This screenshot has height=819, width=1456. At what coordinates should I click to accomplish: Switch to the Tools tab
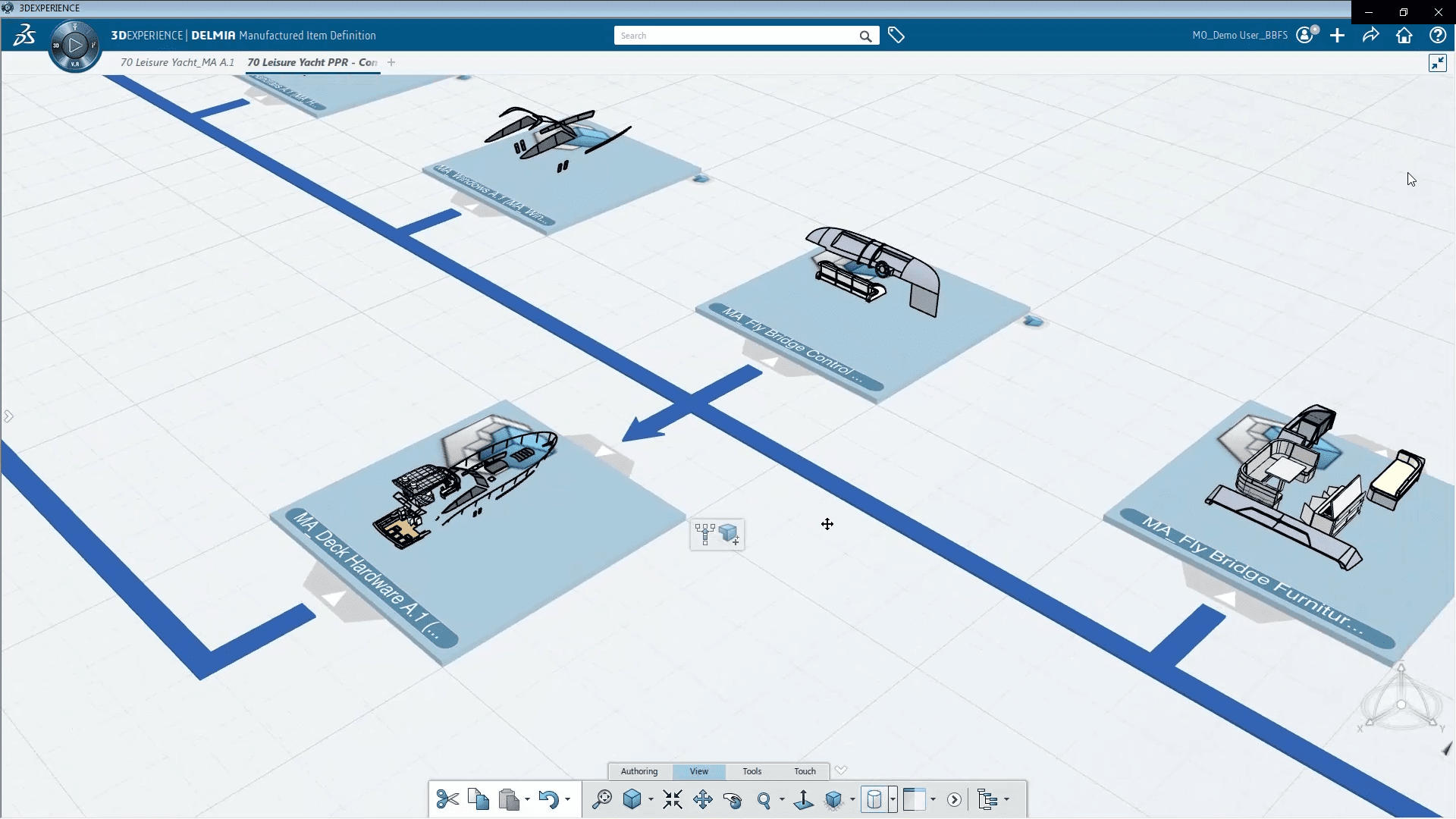752,770
